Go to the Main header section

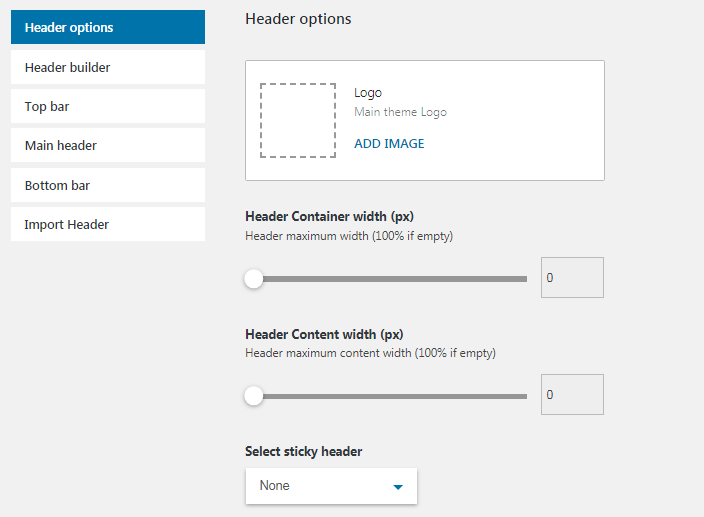coord(107,145)
